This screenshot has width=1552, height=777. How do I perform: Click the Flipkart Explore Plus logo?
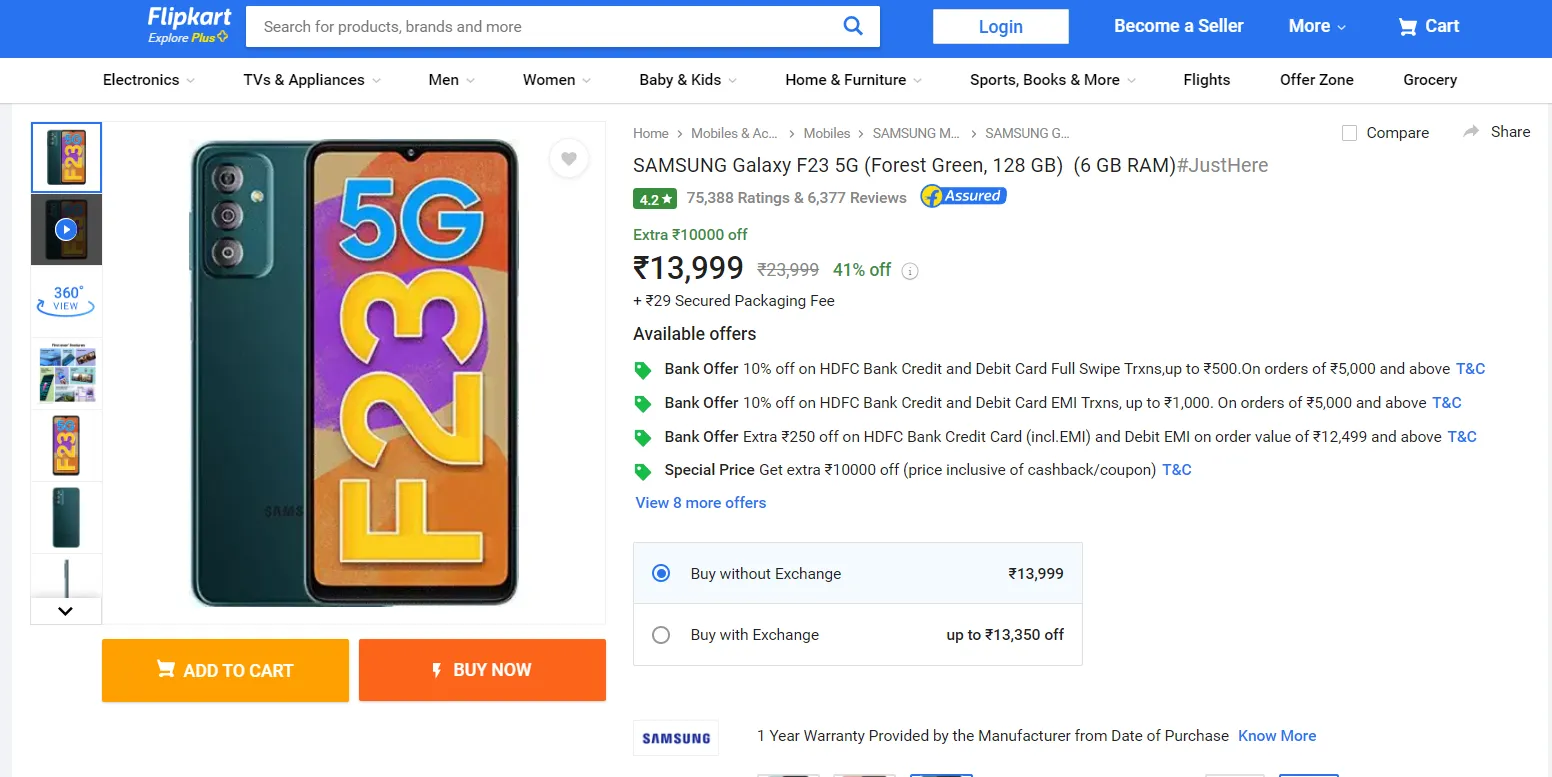tap(189, 26)
